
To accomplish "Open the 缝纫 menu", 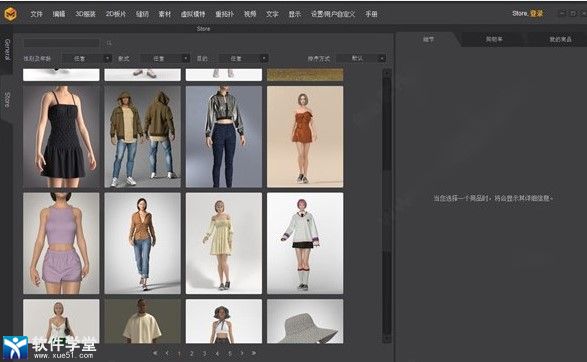I will click(142, 14).
